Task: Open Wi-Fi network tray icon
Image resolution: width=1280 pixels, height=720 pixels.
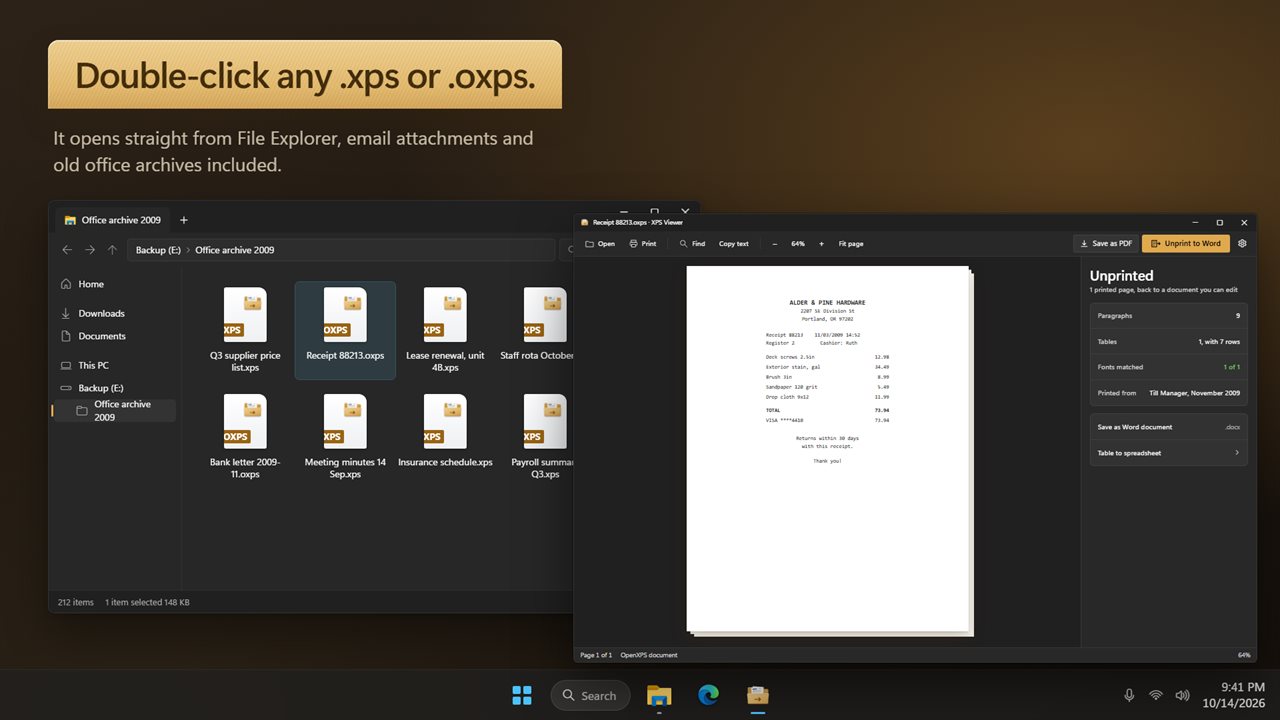Action: tap(1156, 695)
